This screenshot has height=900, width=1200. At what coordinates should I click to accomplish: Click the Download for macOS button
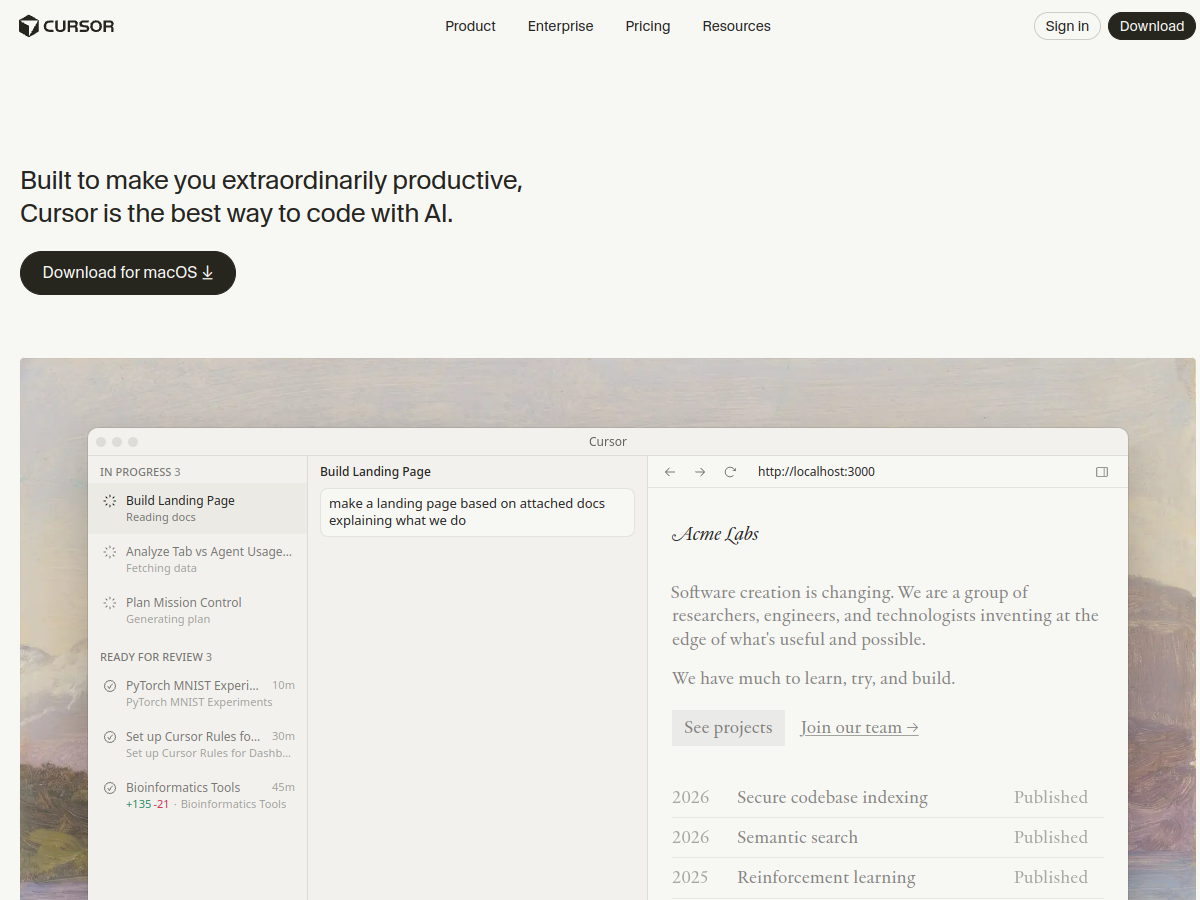pyautogui.click(x=128, y=273)
